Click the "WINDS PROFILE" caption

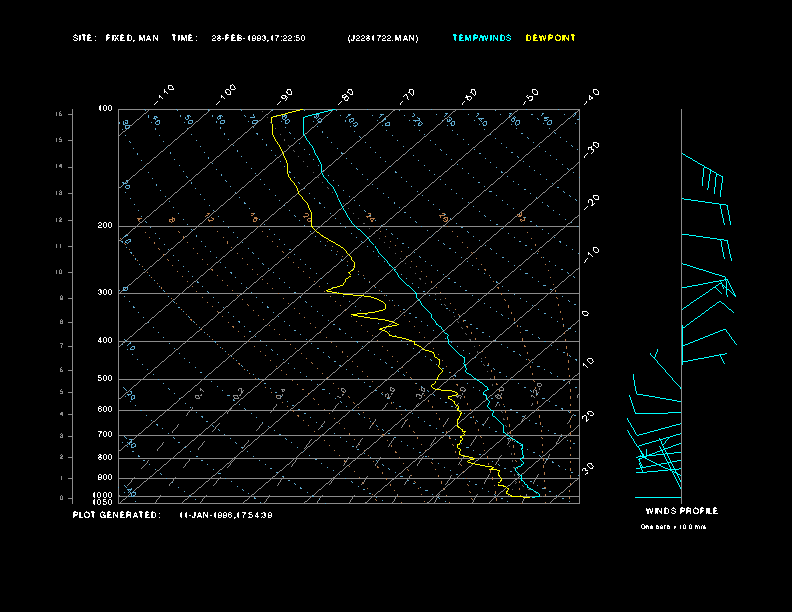click(681, 511)
